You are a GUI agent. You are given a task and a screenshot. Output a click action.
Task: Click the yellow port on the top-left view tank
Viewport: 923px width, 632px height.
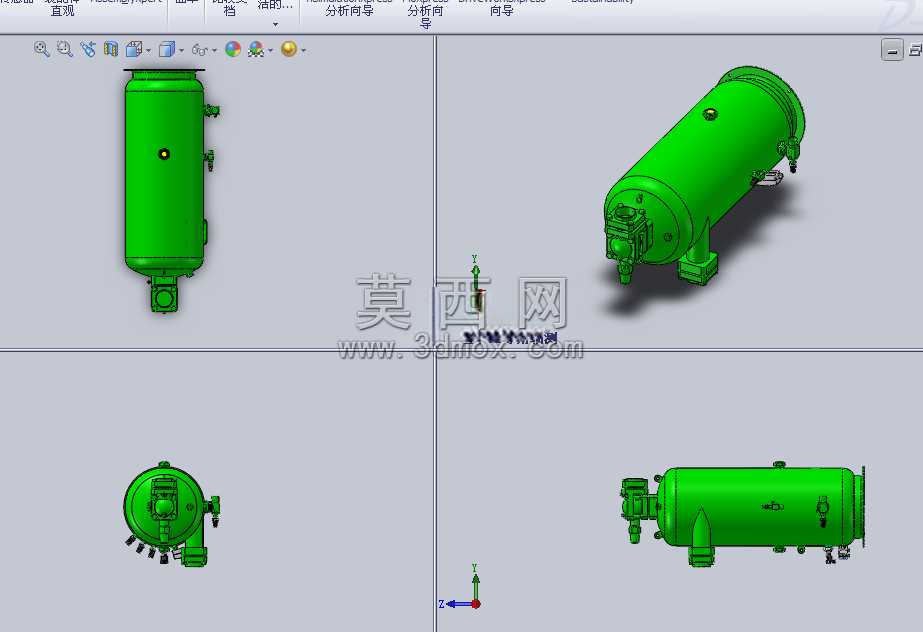[164, 154]
